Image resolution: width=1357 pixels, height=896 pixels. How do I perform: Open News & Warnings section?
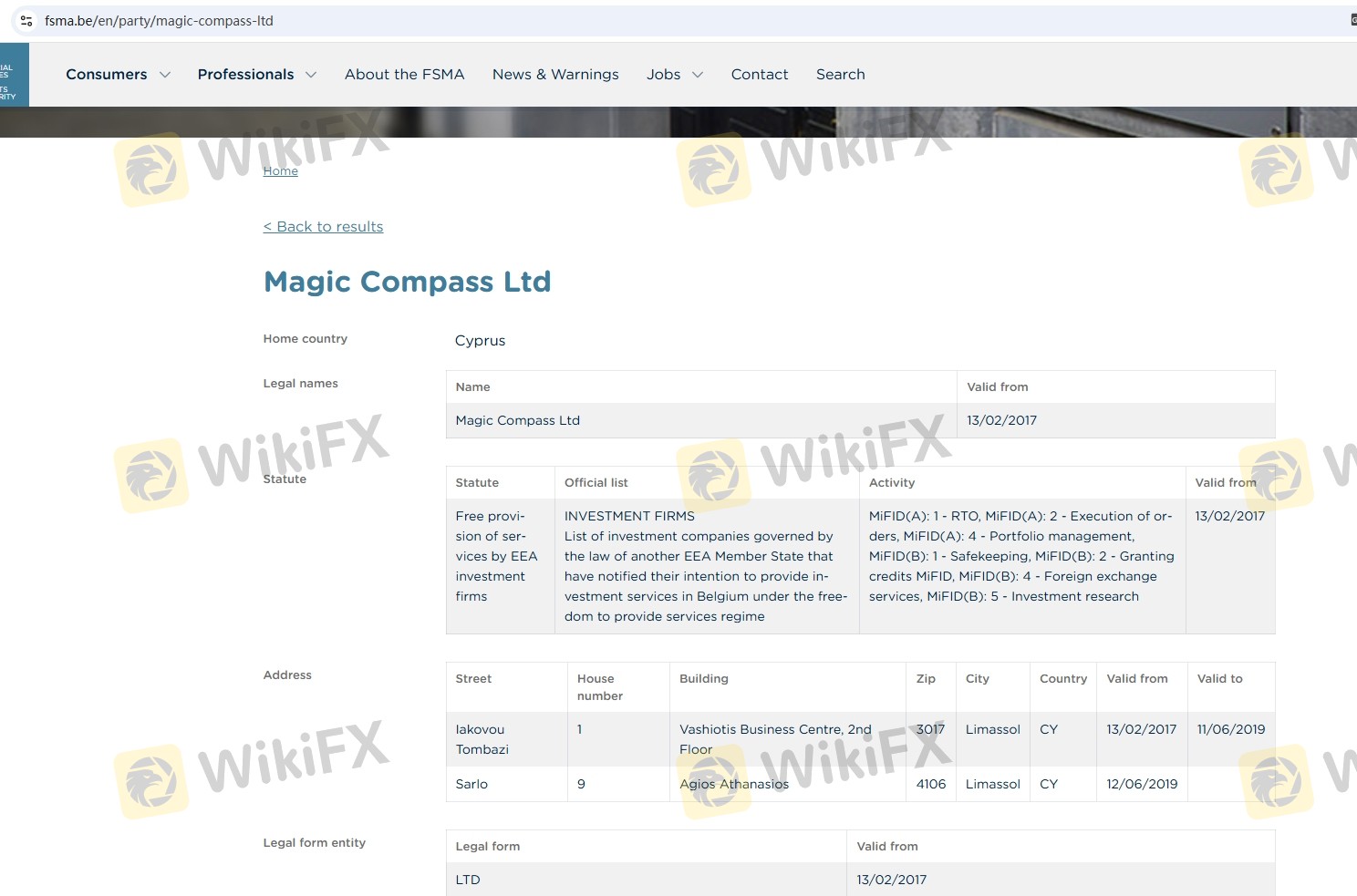coord(555,75)
